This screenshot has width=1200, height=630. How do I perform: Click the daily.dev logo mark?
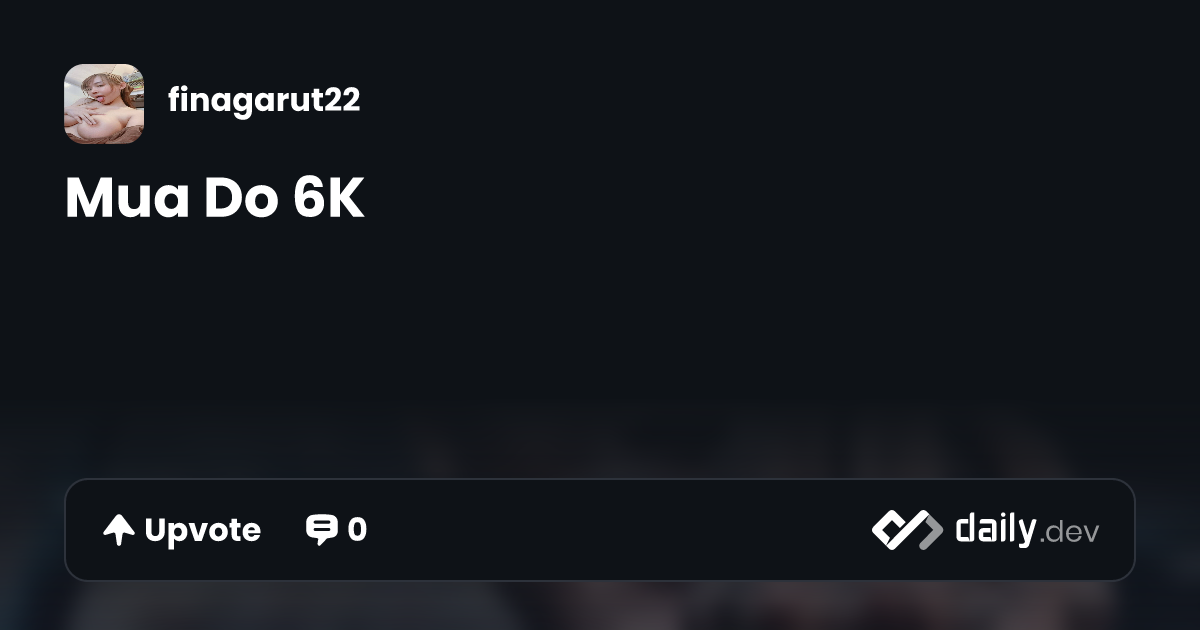coord(907,530)
